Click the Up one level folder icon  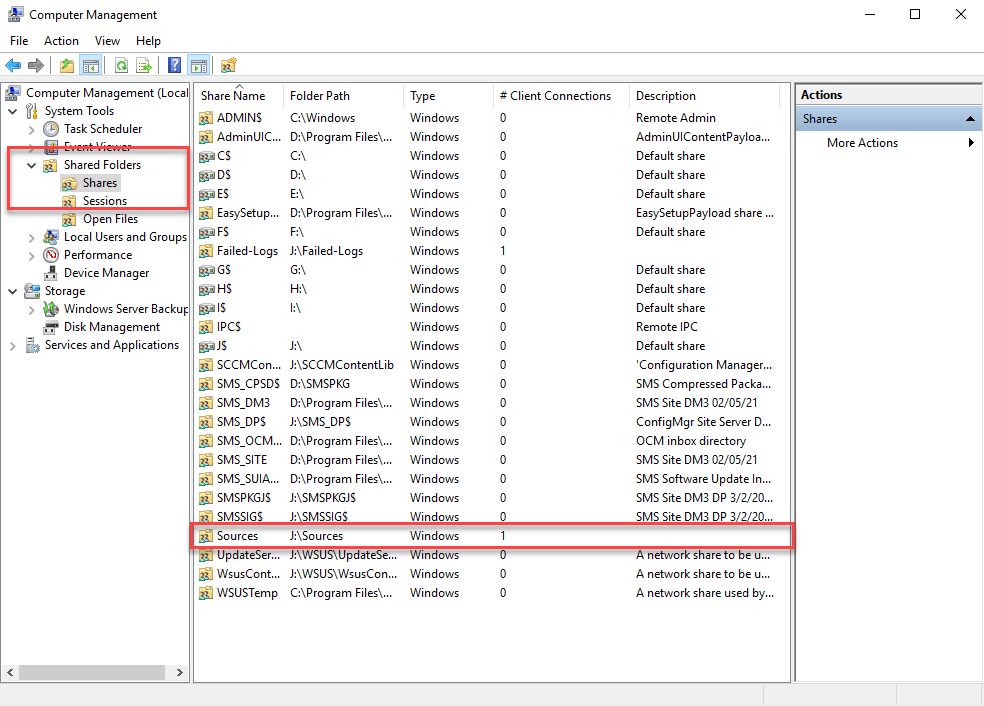point(67,65)
